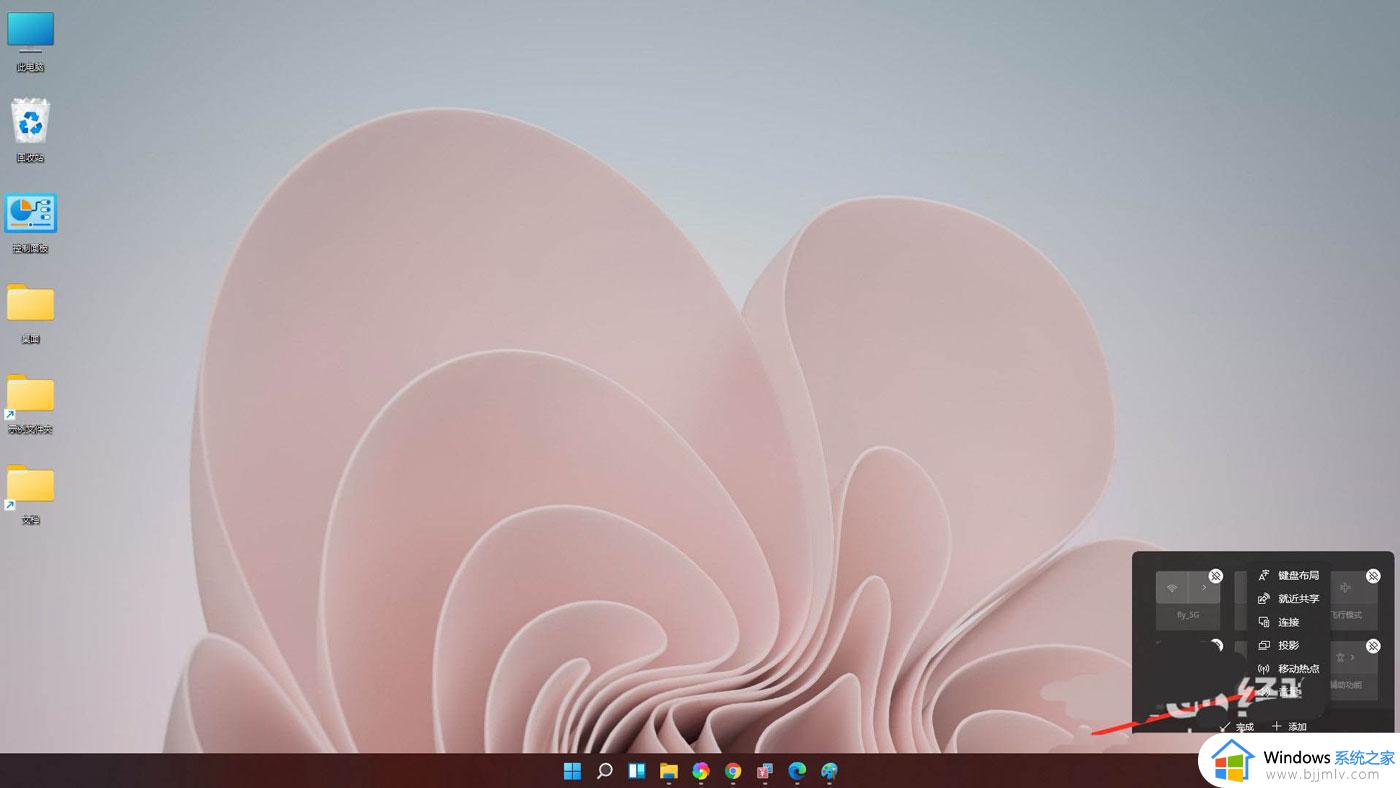1400x788 pixels.
Task: Toggle Wi-Fi in quick settings
Action: pyautogui.click(x=1172, y=588)
